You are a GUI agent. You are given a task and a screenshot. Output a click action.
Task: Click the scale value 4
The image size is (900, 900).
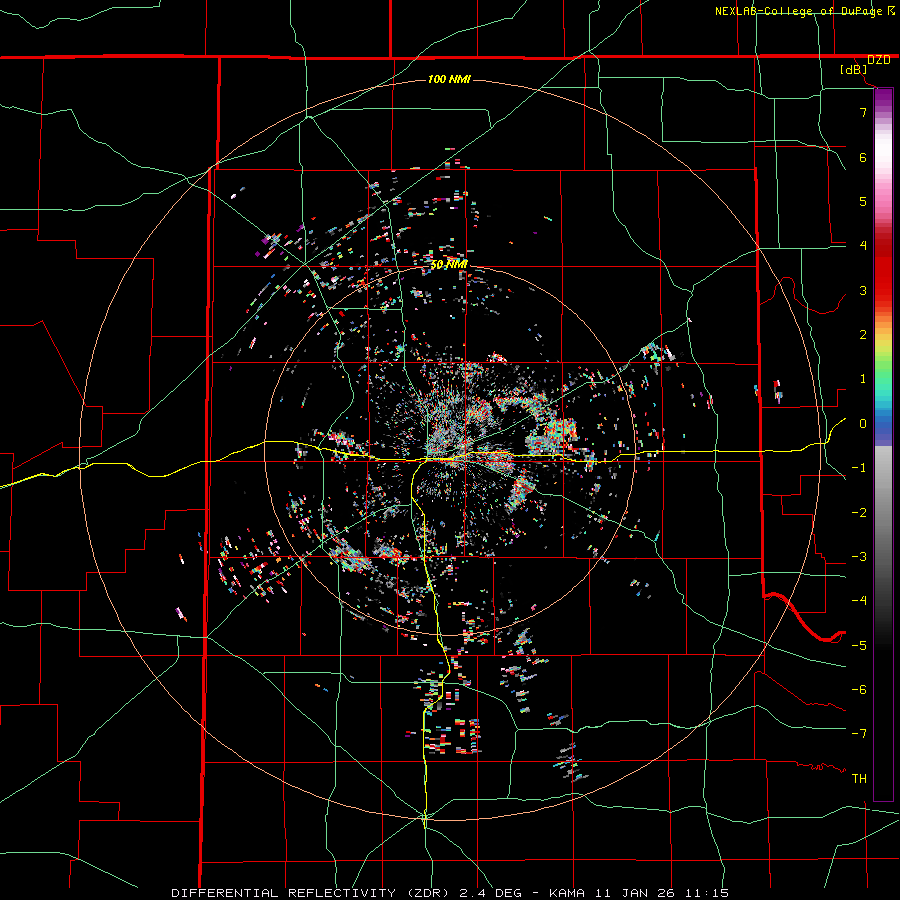(x=863, y=246)
